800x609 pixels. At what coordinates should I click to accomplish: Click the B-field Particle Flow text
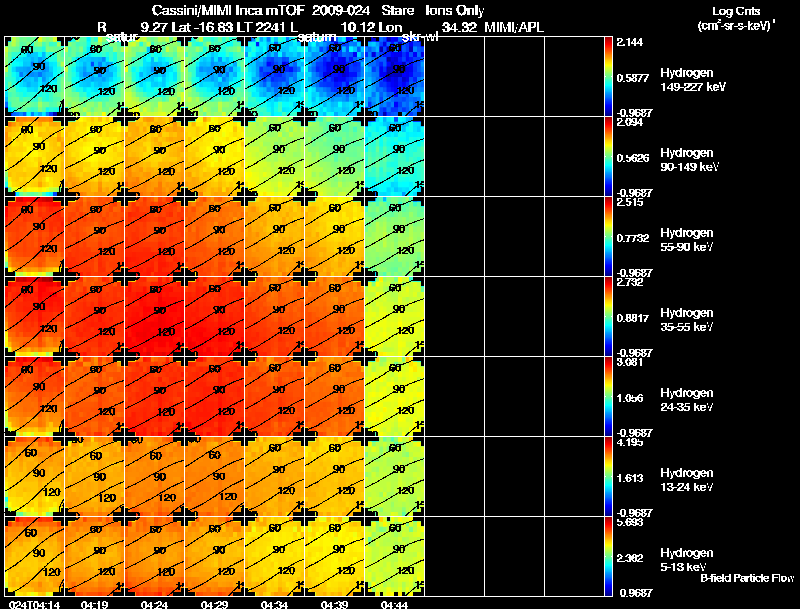click(x=747, y=578)
